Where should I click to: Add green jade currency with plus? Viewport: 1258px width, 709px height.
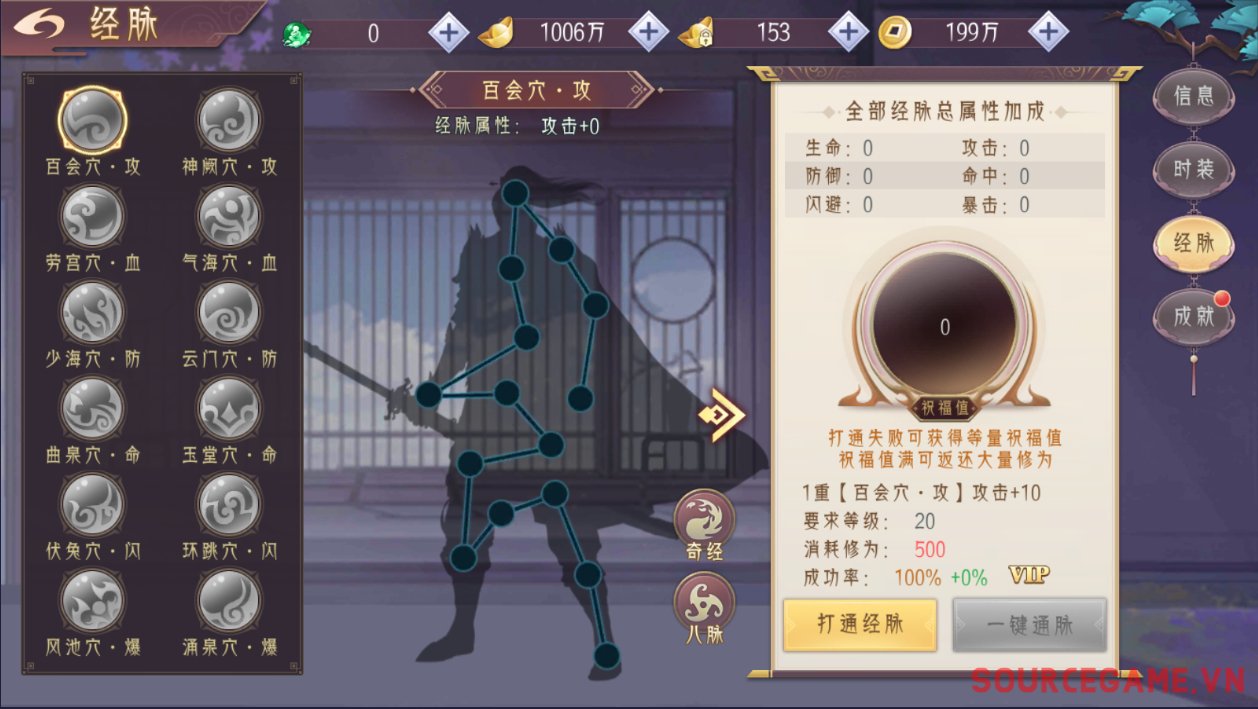point(449,32)
